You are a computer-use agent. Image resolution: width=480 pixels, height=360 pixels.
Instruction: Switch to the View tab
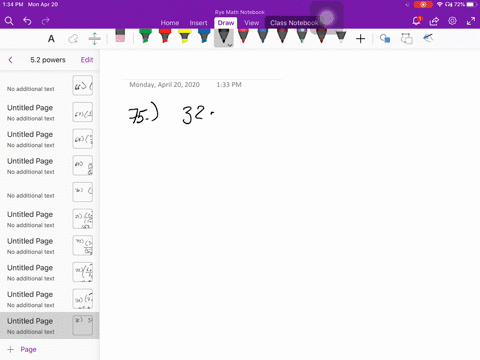(251, 23)
